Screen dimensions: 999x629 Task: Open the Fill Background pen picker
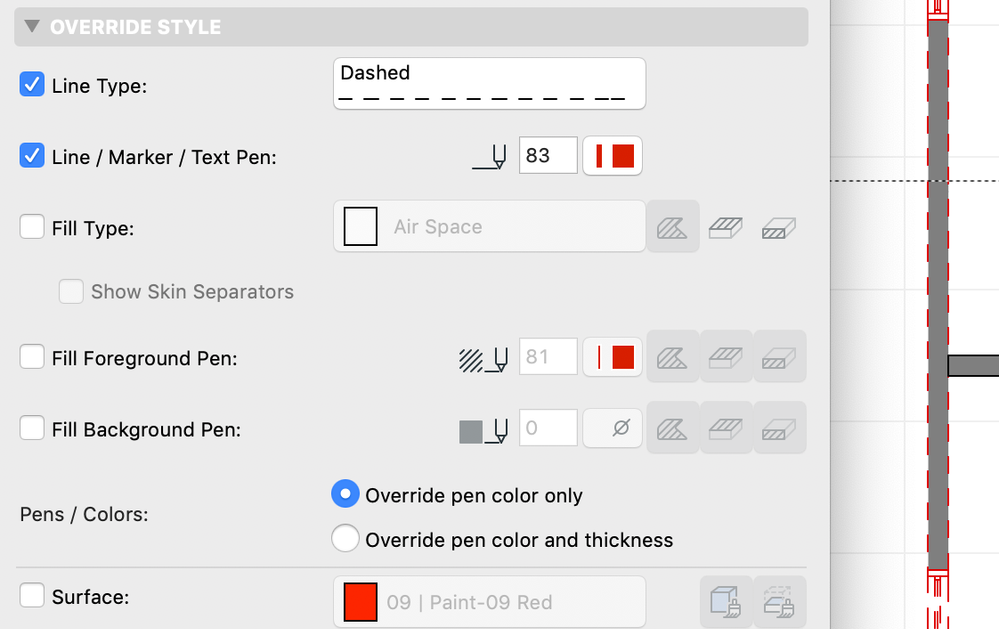pos(612,427)
